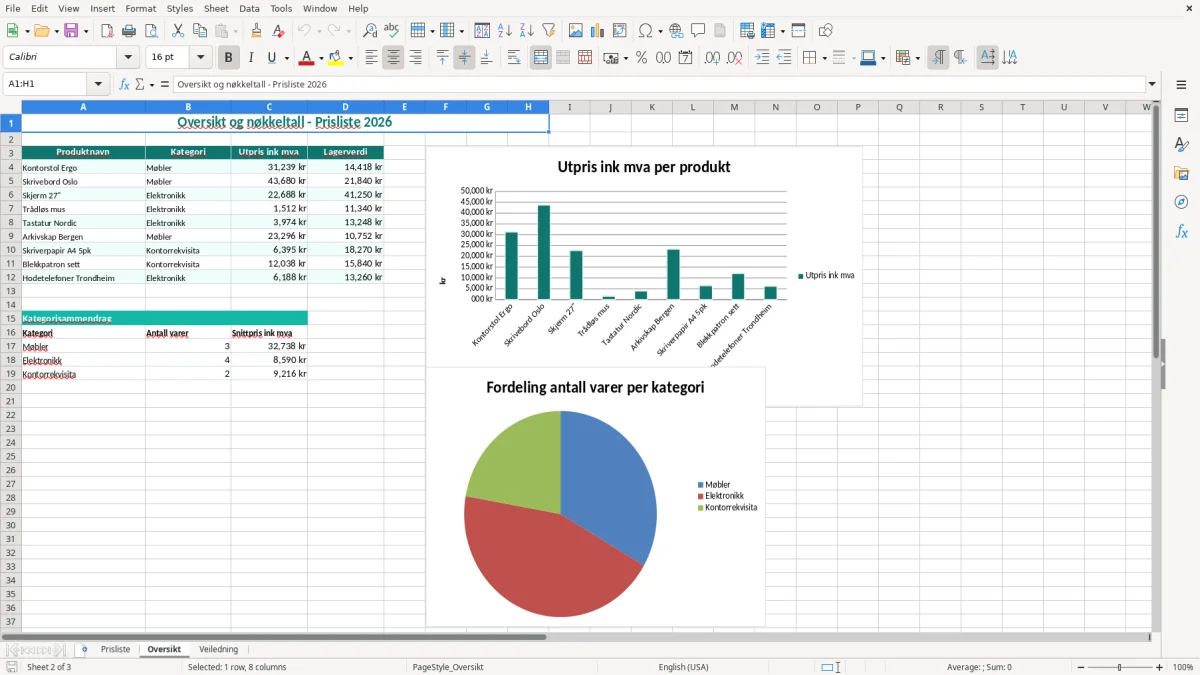Open the font size dropdown
1200x675 pixels.
click(x=200, y=58)
